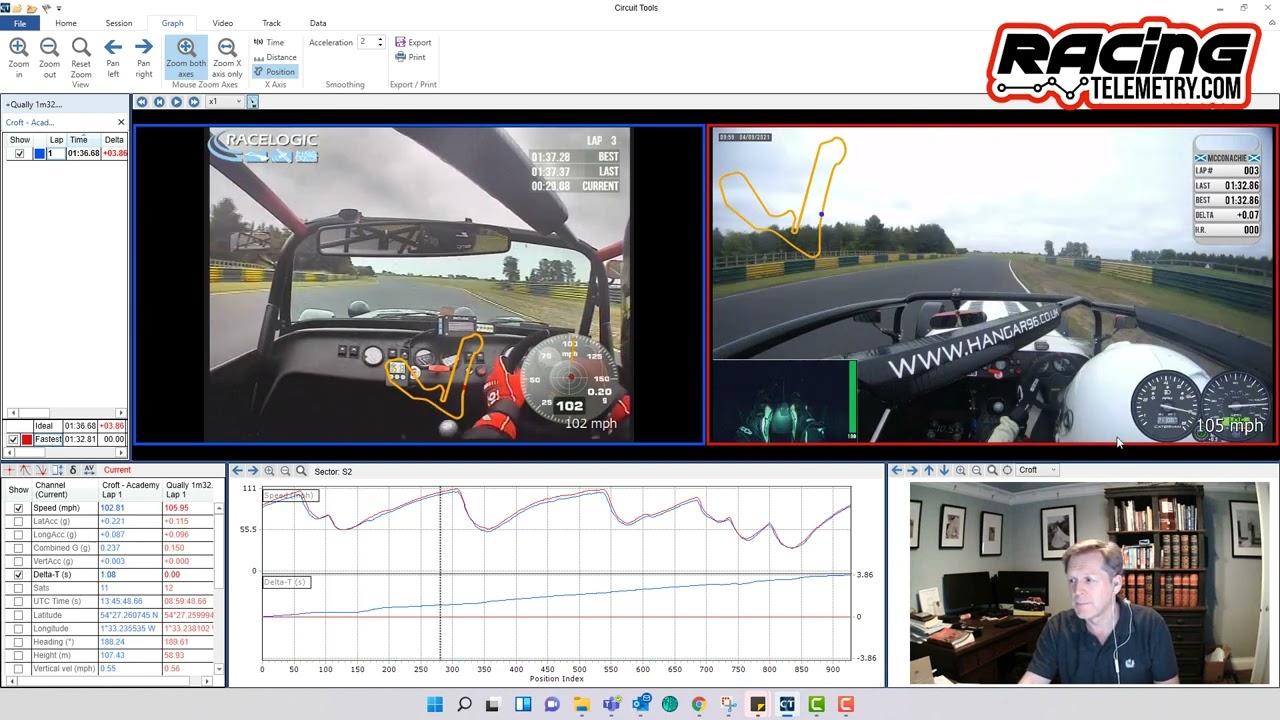The width and height of the screenshot is (1280, 720).
Task: Switch to the Track ribbon tab
Action: [271, 23]
